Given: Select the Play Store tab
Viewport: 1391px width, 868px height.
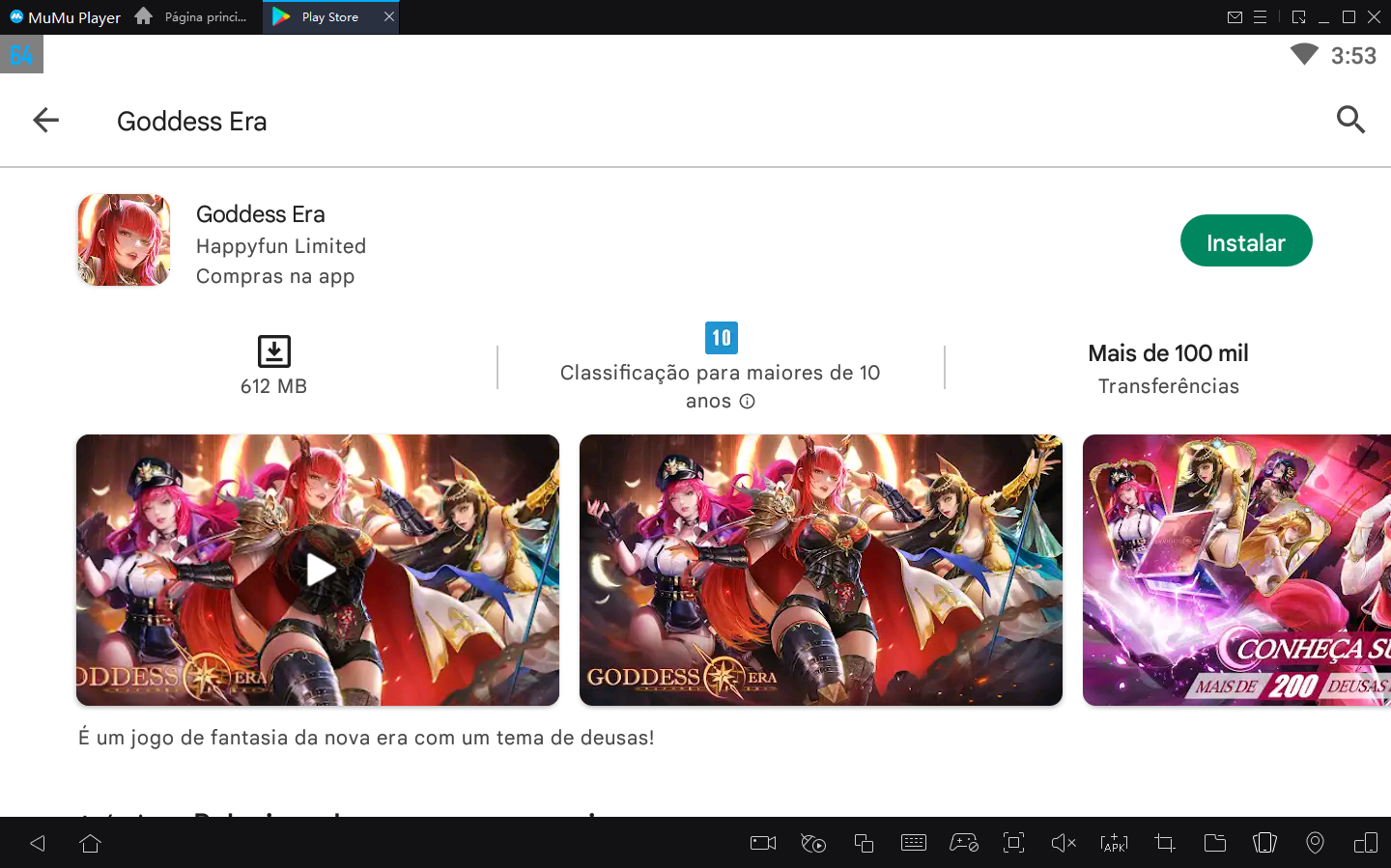Looking at the screenshot, I should click(x=329, y=17).
